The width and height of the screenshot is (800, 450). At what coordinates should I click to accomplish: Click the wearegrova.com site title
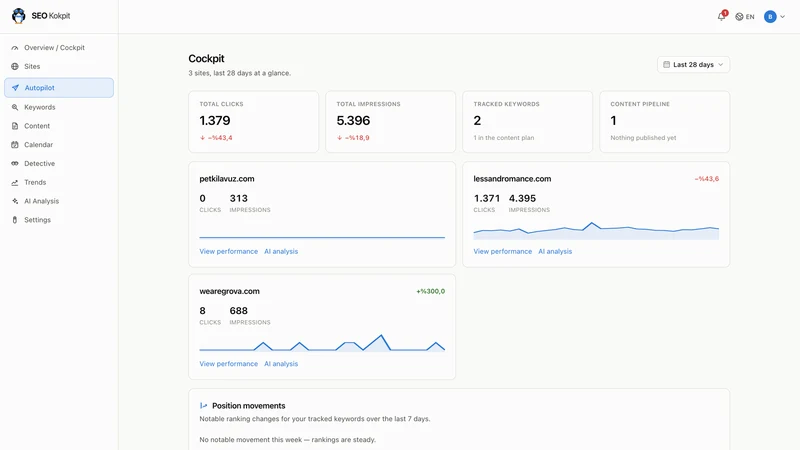[x=230, y=291]
